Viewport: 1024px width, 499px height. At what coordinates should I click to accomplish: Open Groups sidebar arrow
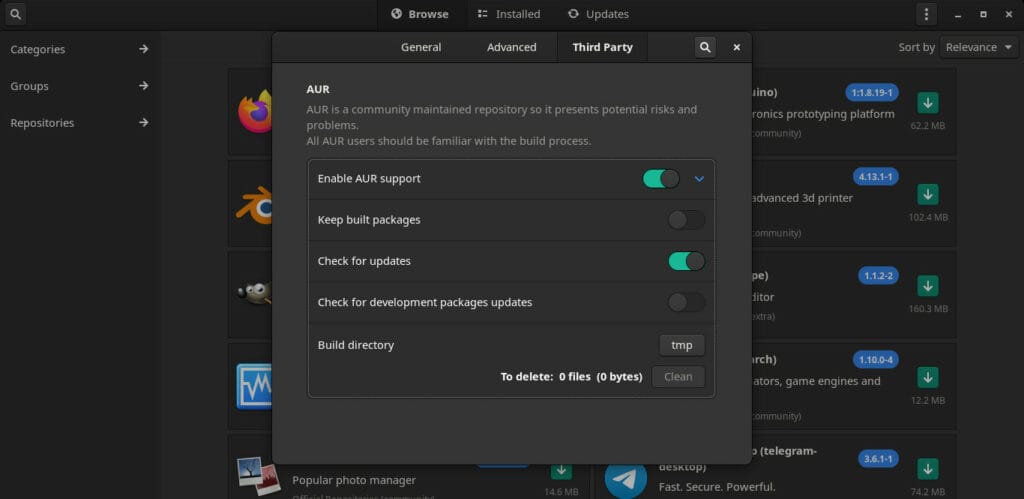pos(144,86)
